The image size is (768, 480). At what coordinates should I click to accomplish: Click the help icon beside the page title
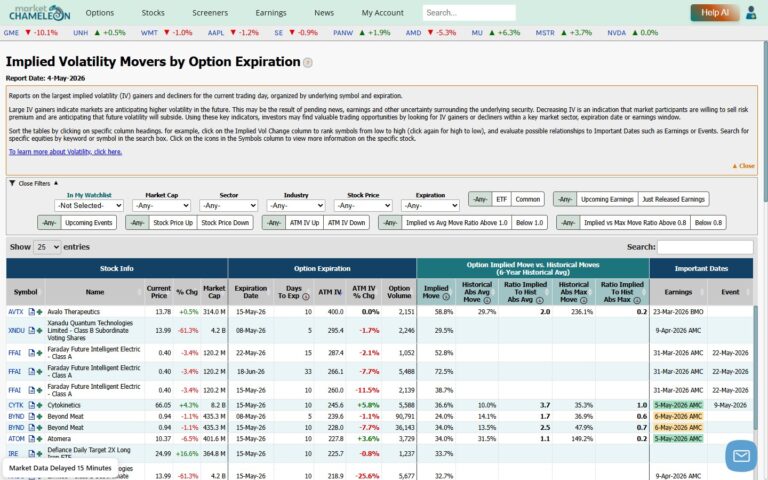[x=308, y=63]
